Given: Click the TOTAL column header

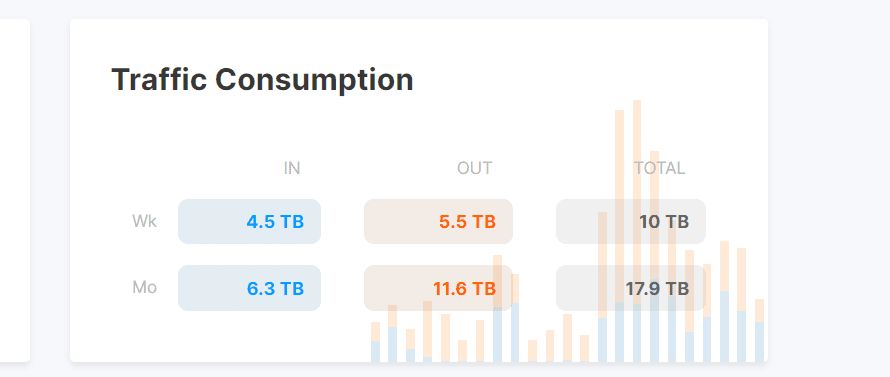Looking at the screenshot, I should (x=660, y=168).
